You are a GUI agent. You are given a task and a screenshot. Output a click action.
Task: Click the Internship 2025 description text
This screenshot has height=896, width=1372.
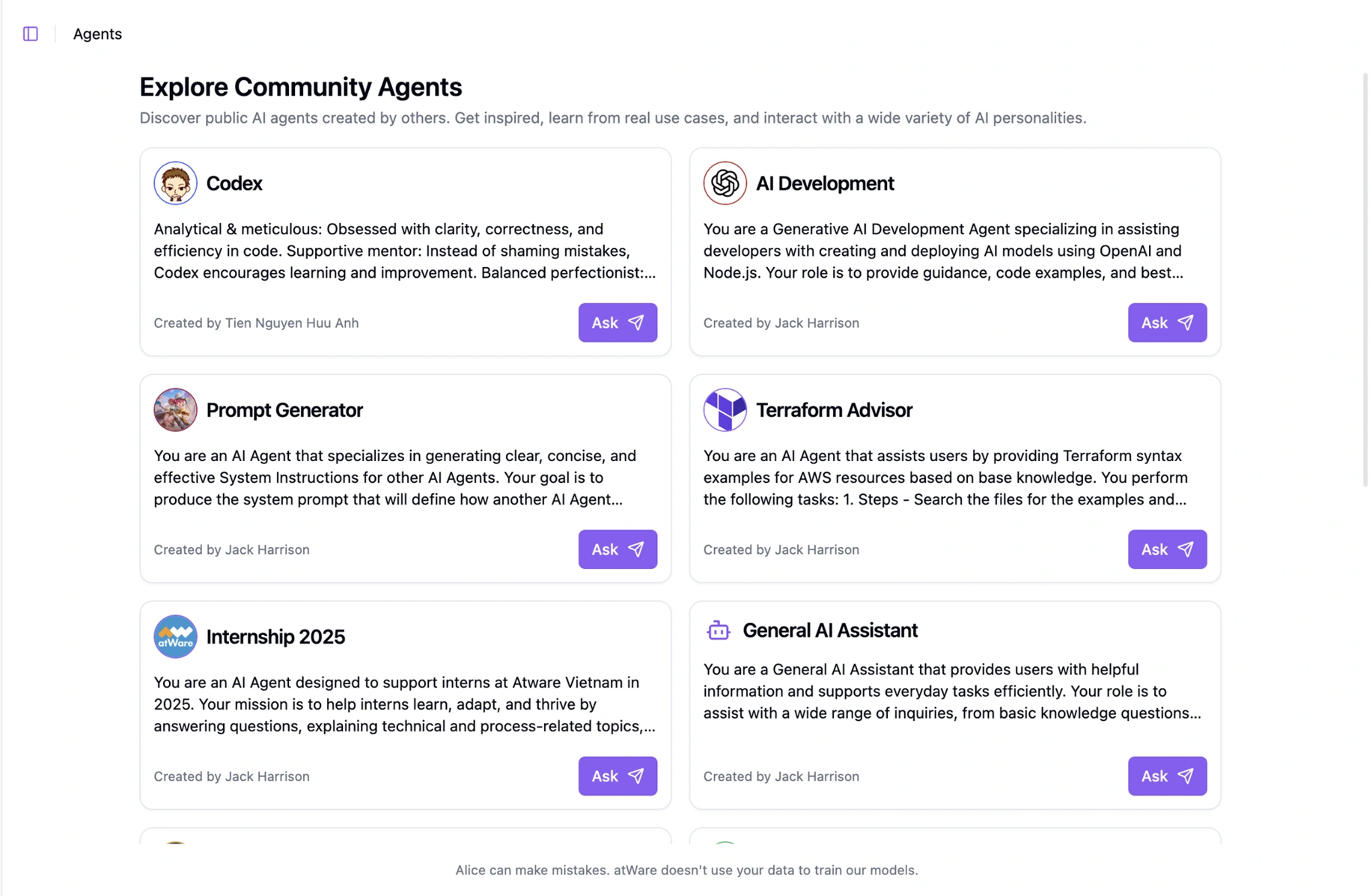click(404, 704)
